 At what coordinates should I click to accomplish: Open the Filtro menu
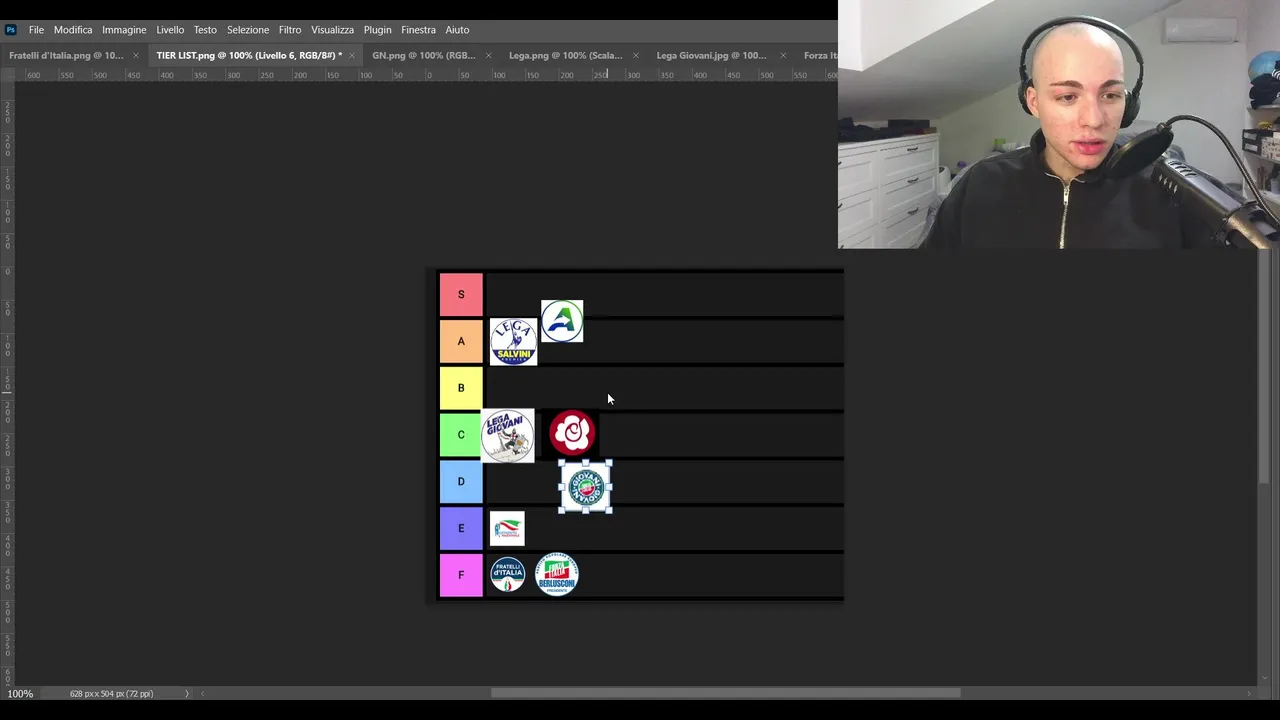click(x=290, y=30)
